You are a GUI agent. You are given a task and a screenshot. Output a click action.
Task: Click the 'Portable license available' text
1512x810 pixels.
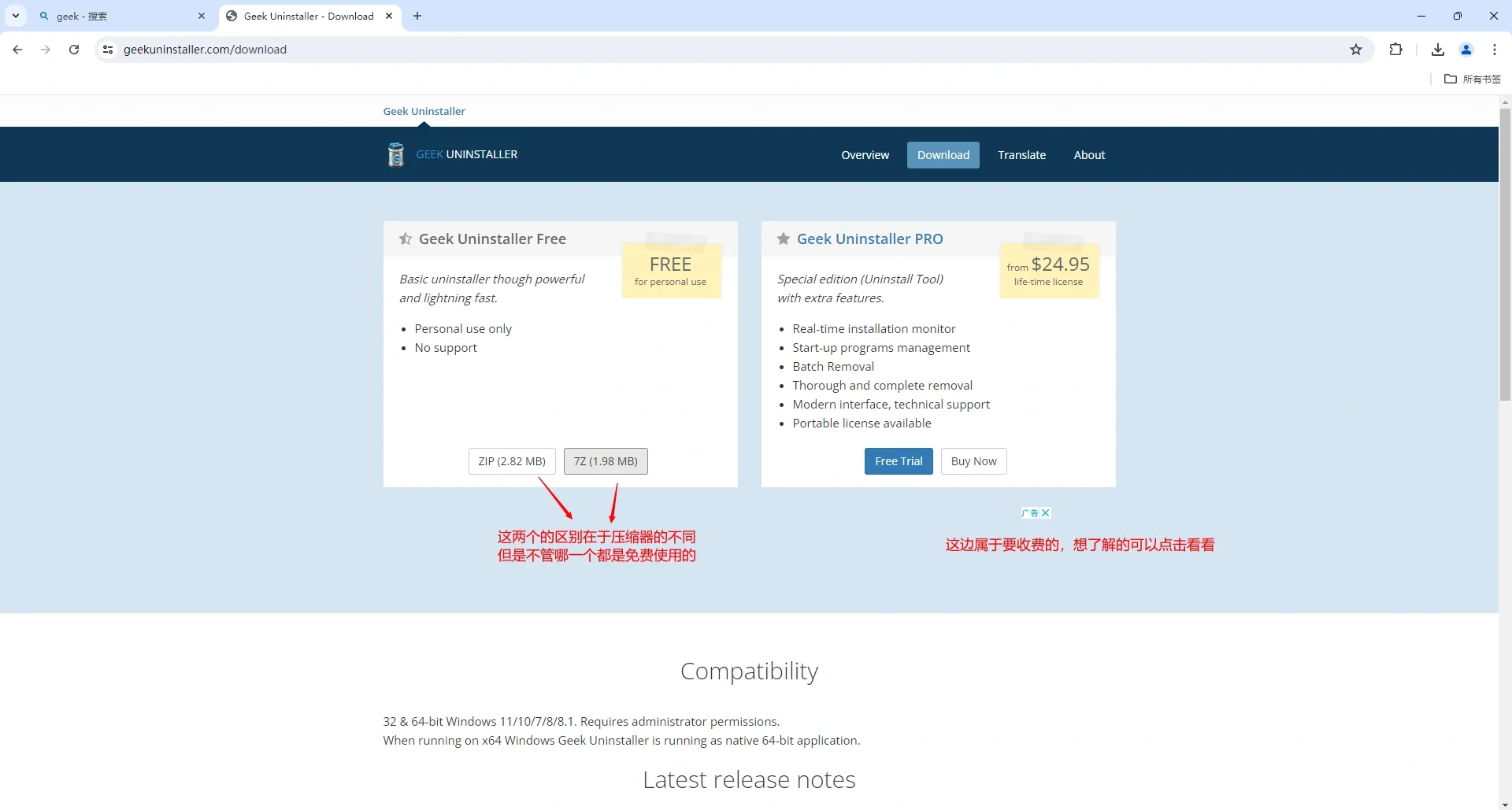point(862,423)
